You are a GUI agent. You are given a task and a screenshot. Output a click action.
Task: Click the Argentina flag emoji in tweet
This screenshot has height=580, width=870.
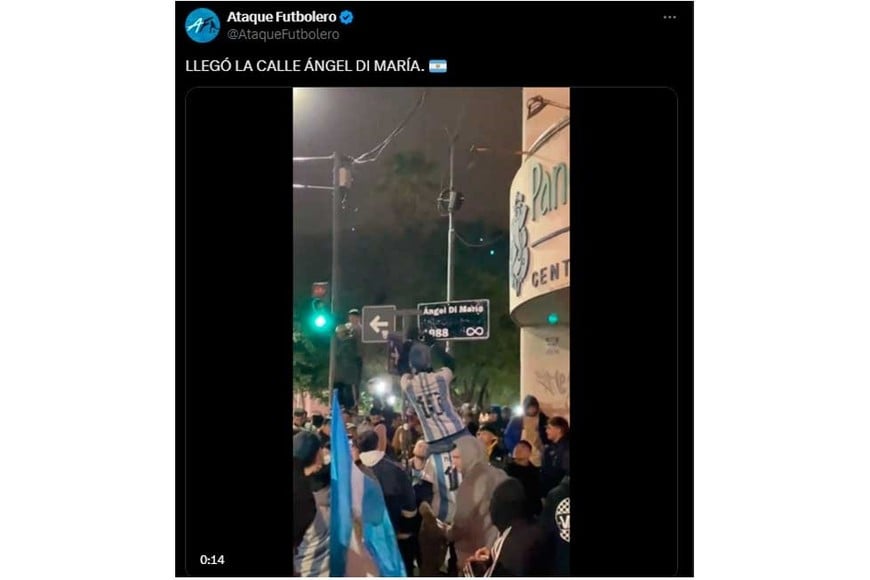[438, 66]
